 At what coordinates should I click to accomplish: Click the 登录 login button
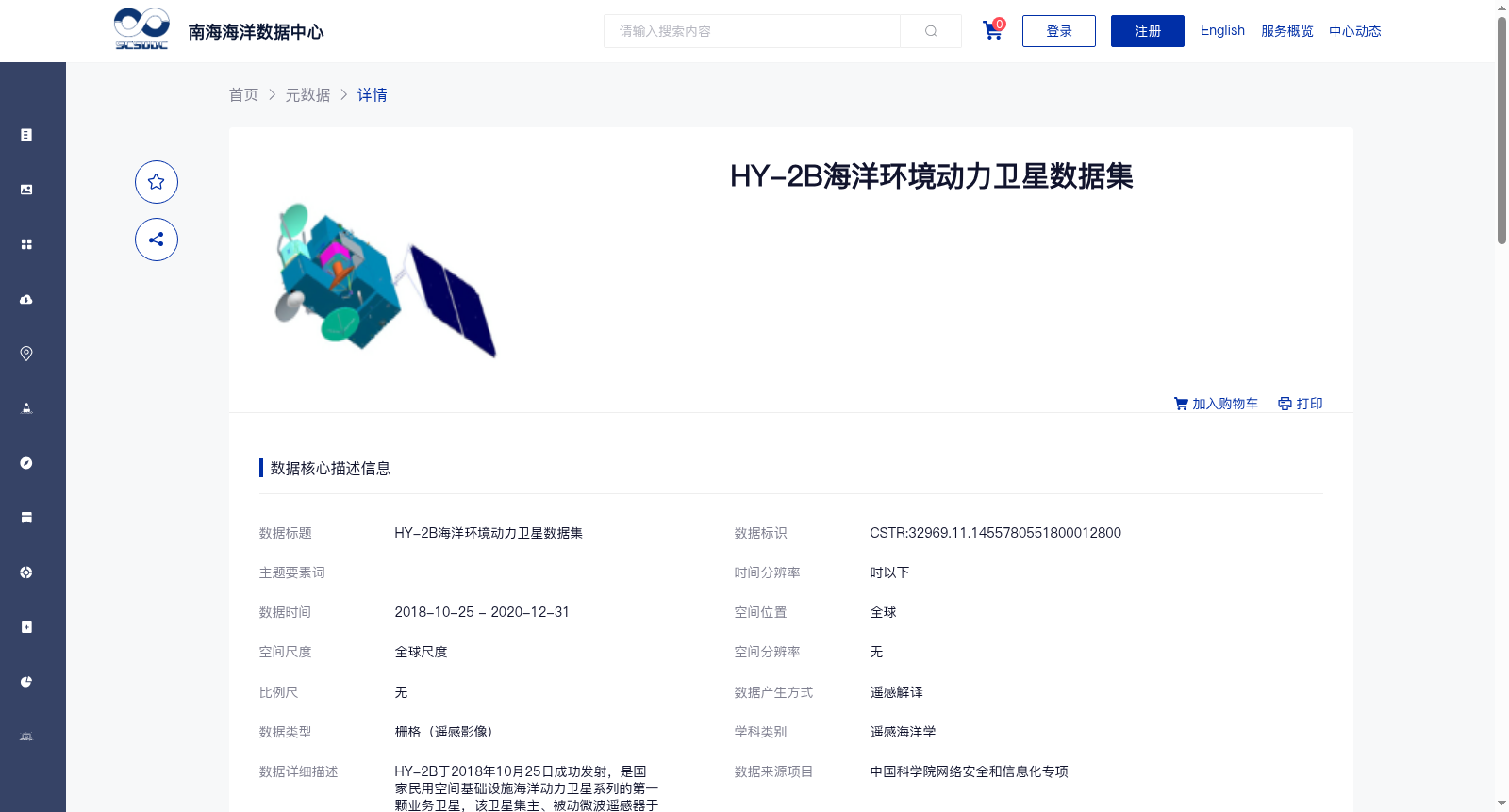click(1059, 31)
